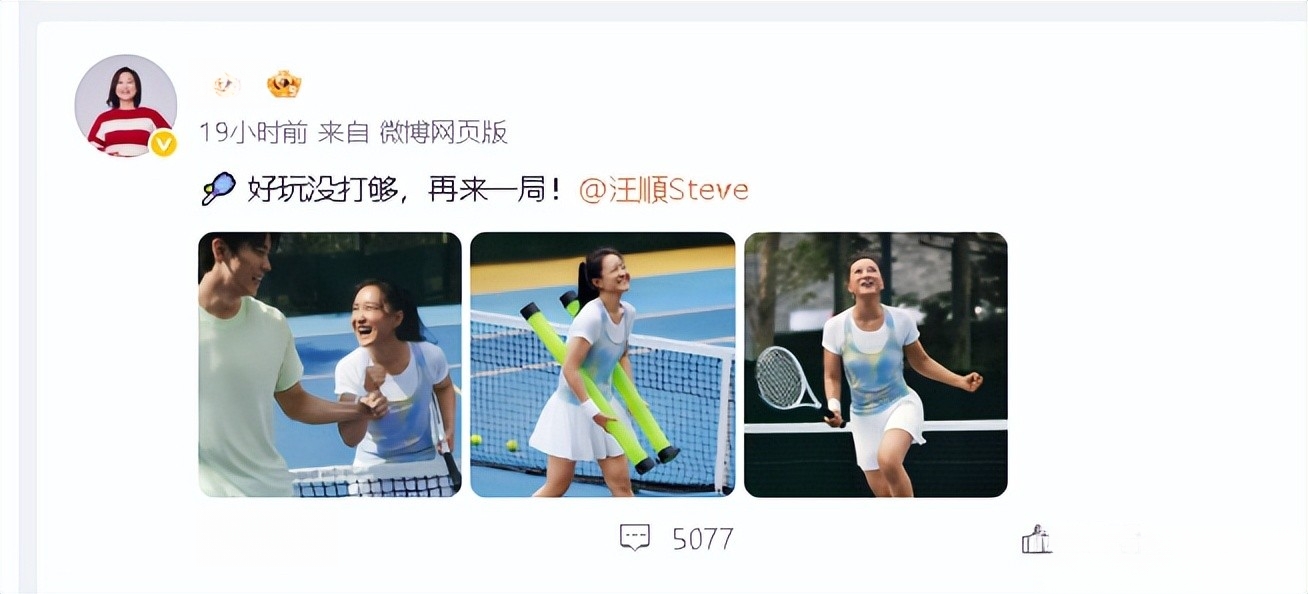Image resolution: width=1308 pixels, height=594 pixels.
Task: Open comments via the speech bubble icon
Action: click(635, 538)
